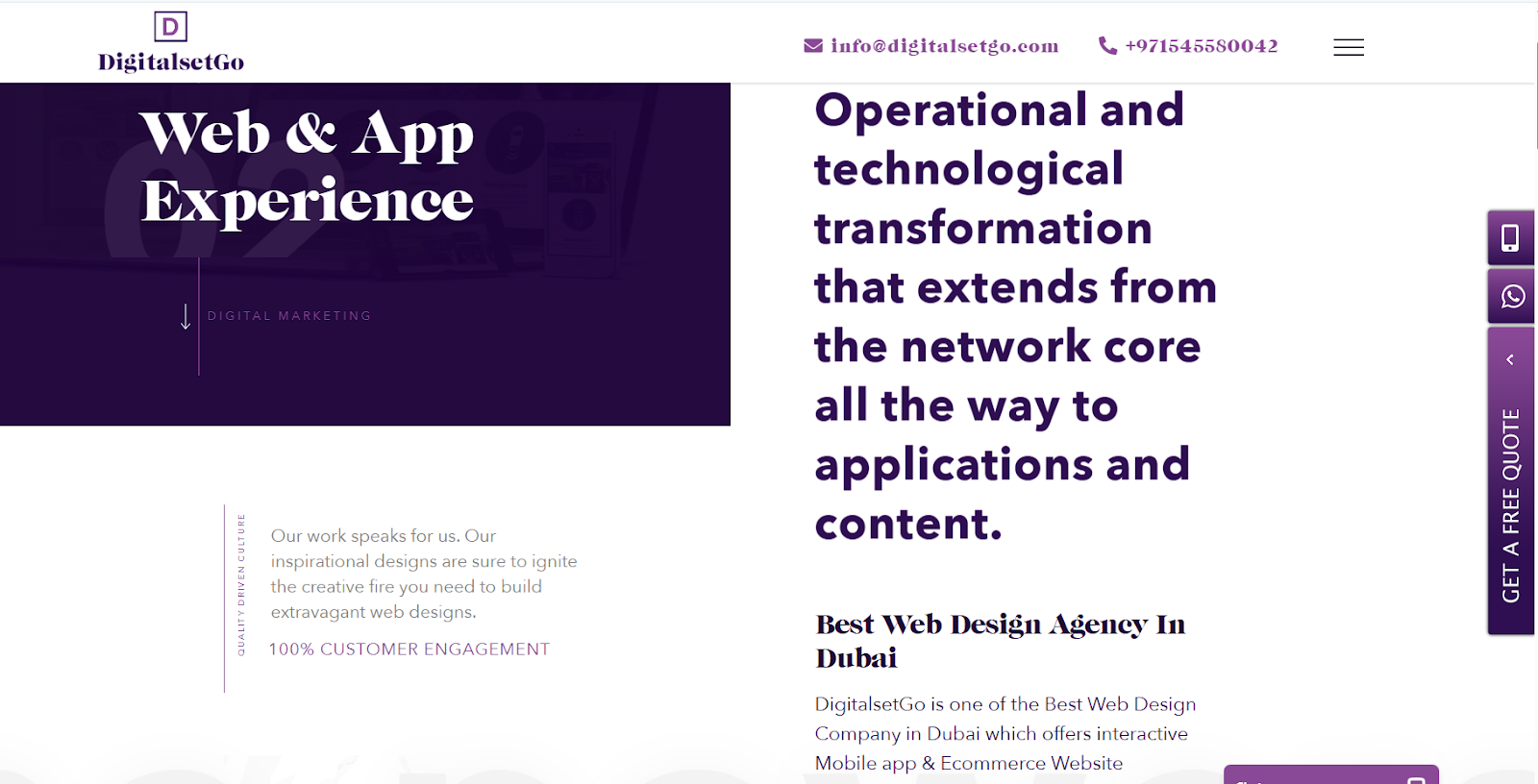
Task: Click the mobile phone side button
Action: coord(1510,237)
